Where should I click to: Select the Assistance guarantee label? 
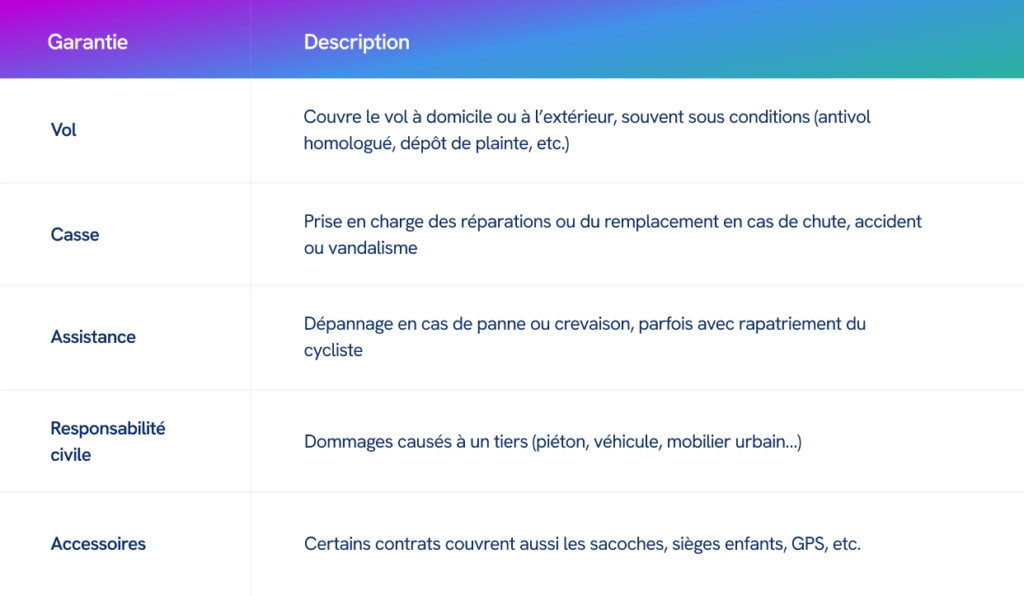[93, 337]
